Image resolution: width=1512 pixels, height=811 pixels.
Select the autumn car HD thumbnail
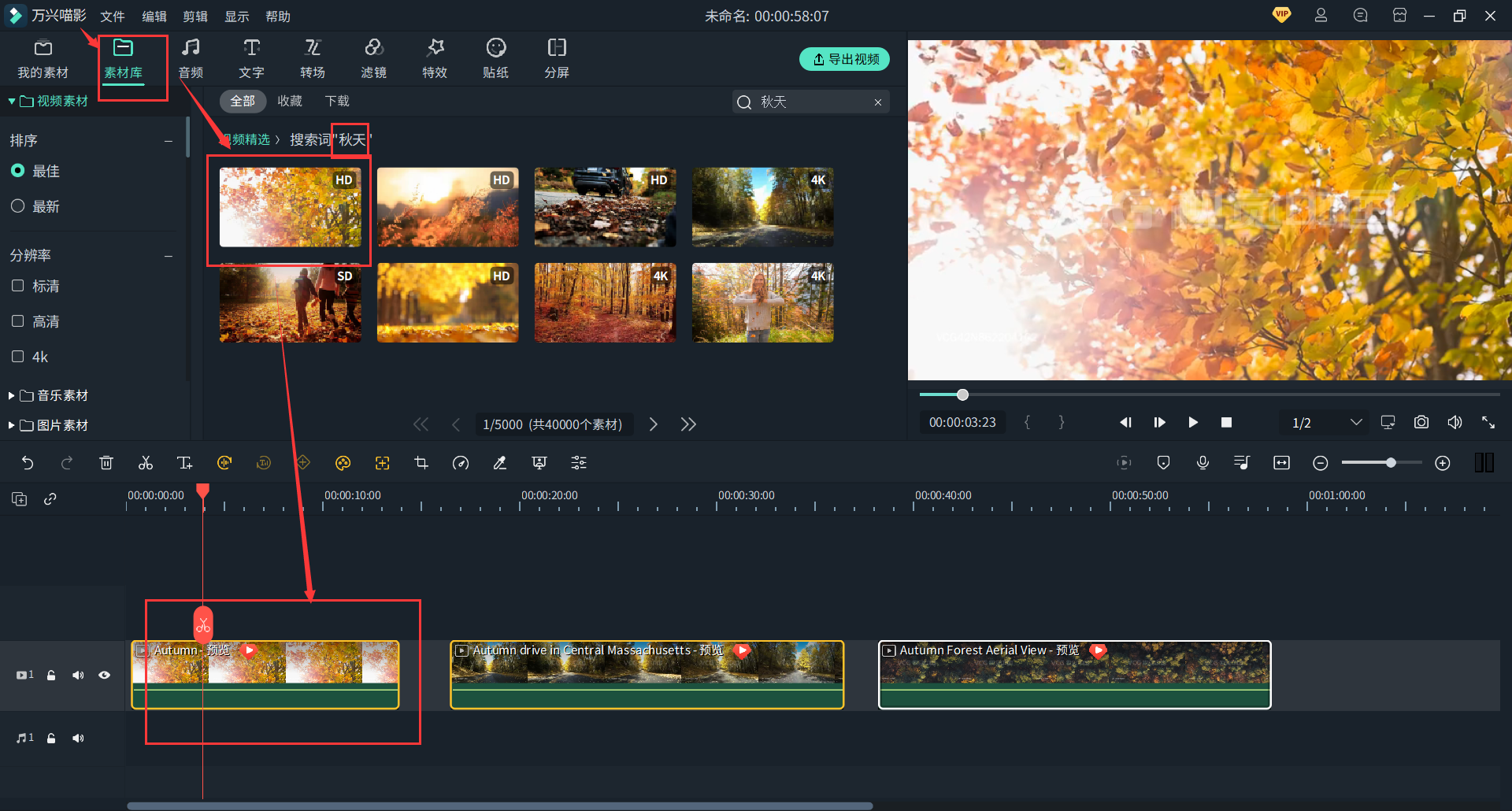(x=605, y=207)
